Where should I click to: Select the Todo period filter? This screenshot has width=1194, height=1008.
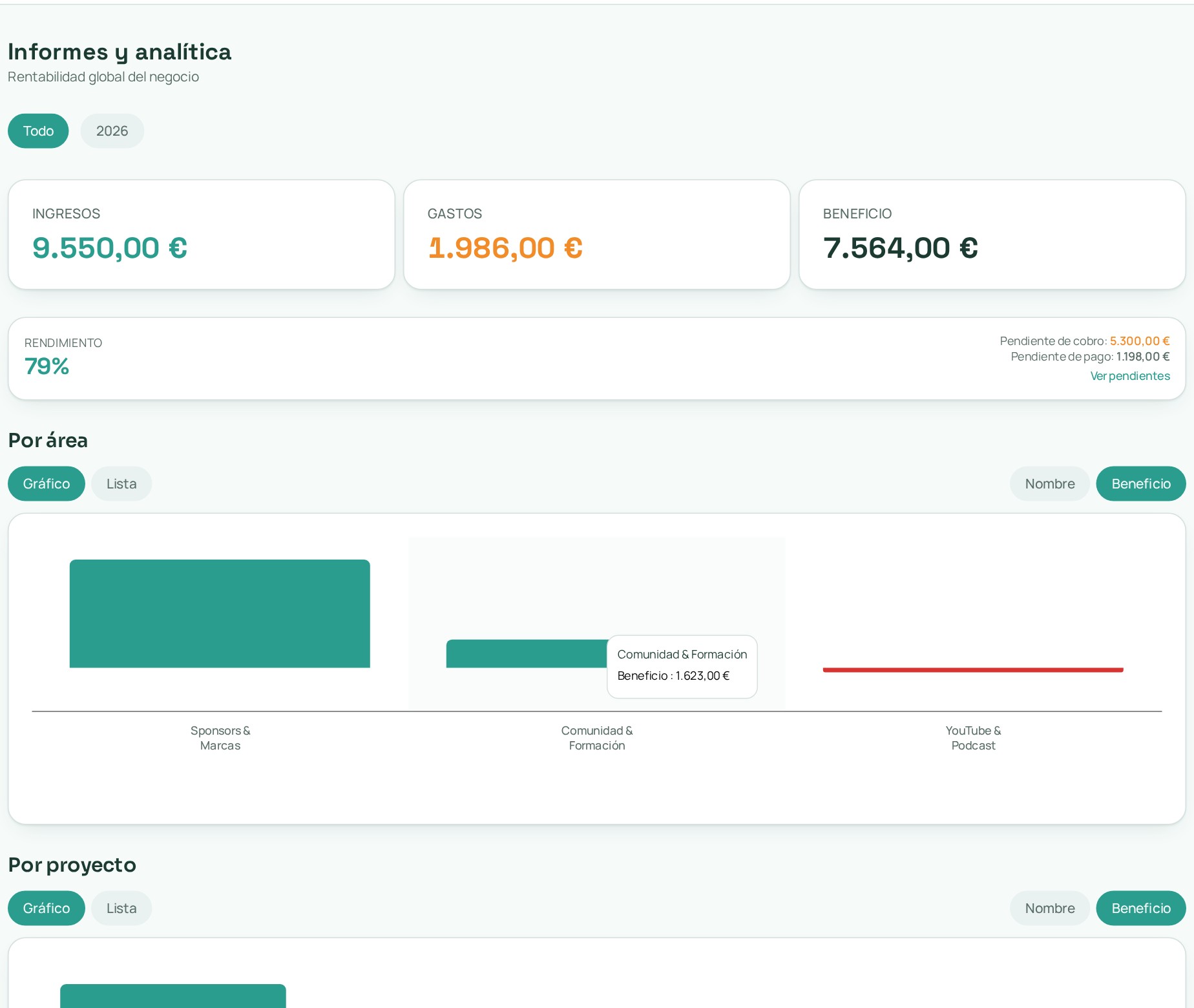[x=38, y=131]
